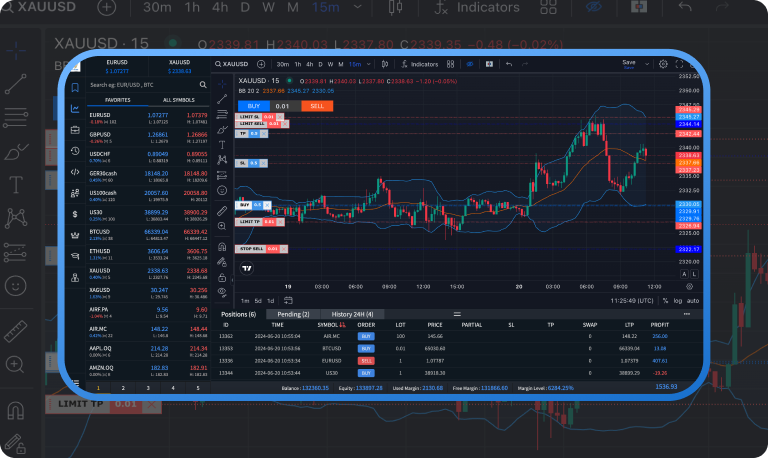This screenshot has width=768, height=458.
Task: Click the orange SELL button above the chart
Action: coord(317,106)
